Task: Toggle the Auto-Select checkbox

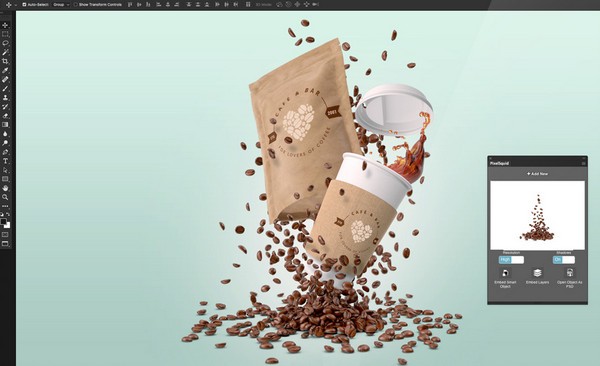Action: coord(24,5)
